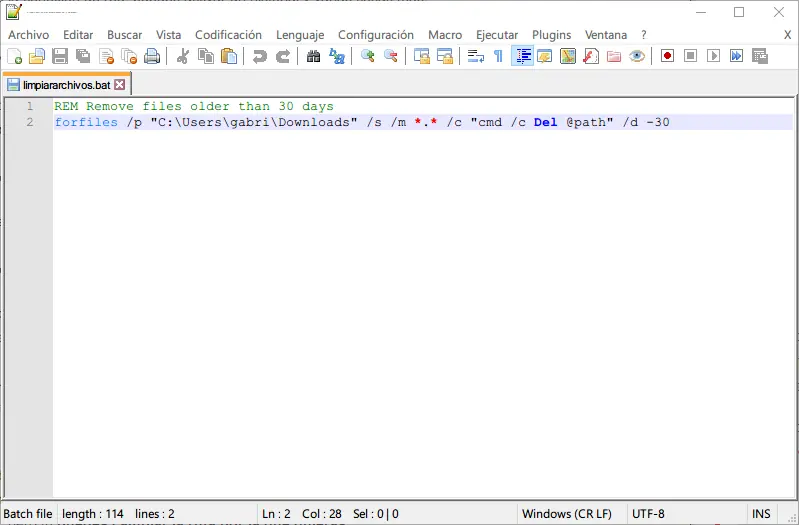Screen dimensions: 799x525
Task: Select the limpiararchivos.bat tab
Action: pos(66,85)
